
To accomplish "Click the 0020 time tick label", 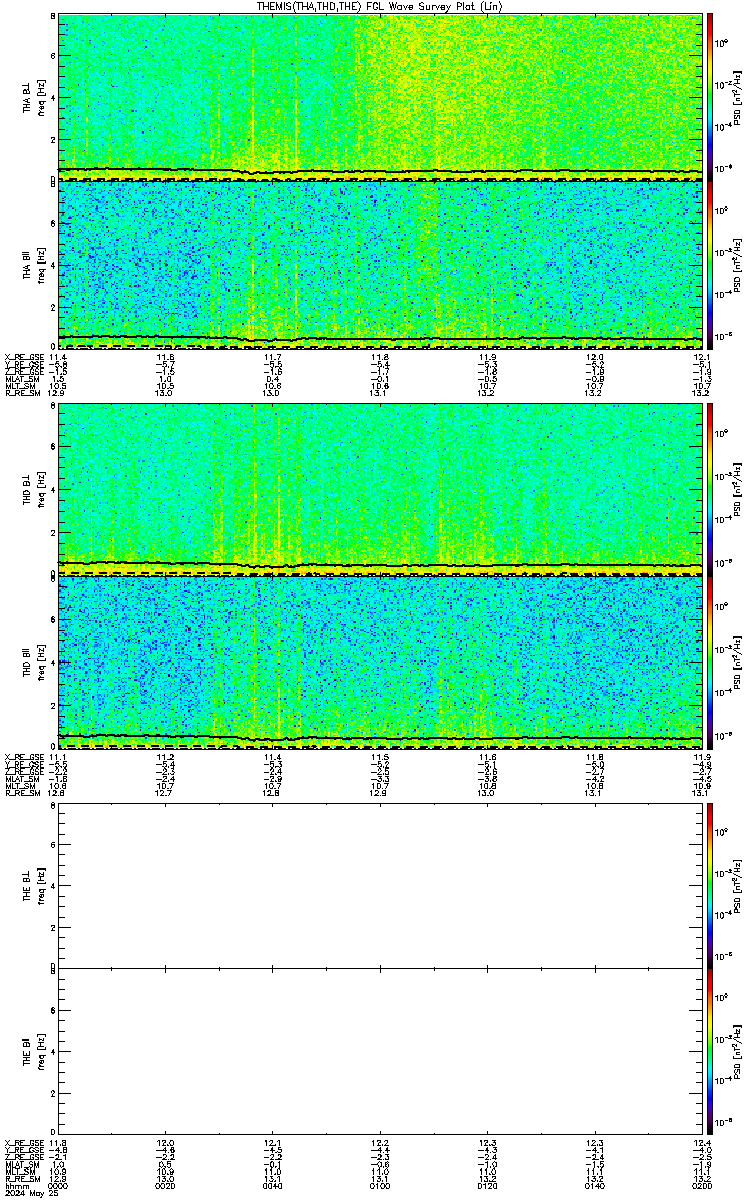I will 166,1186.
